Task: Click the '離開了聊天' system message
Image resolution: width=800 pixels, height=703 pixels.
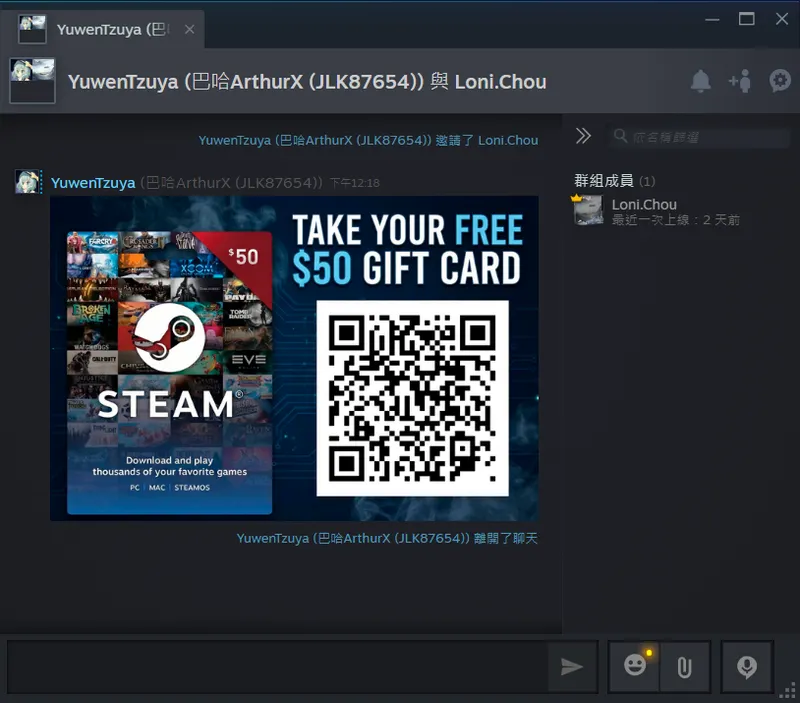Action: pyautogui.click(x=387, y=538)
